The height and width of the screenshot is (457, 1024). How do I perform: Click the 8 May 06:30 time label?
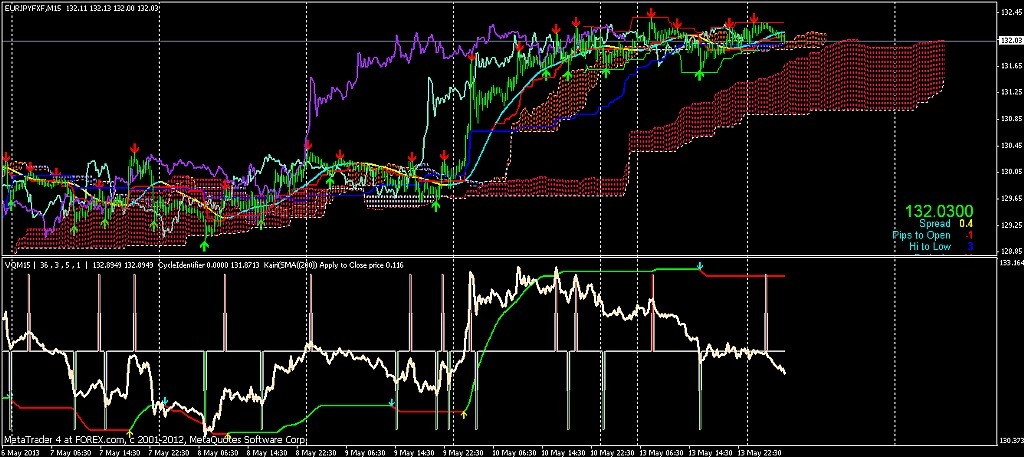pos(219,452)
